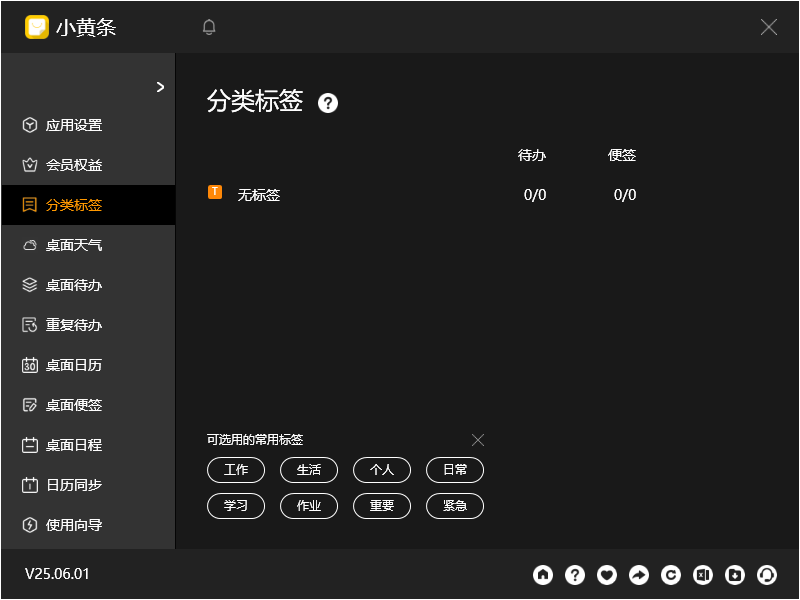Image resolution: width=800 pixels, height=600 pixels.
Task: Dismiss the 常用标签 panel with the X
Action: tap(478, 440)
